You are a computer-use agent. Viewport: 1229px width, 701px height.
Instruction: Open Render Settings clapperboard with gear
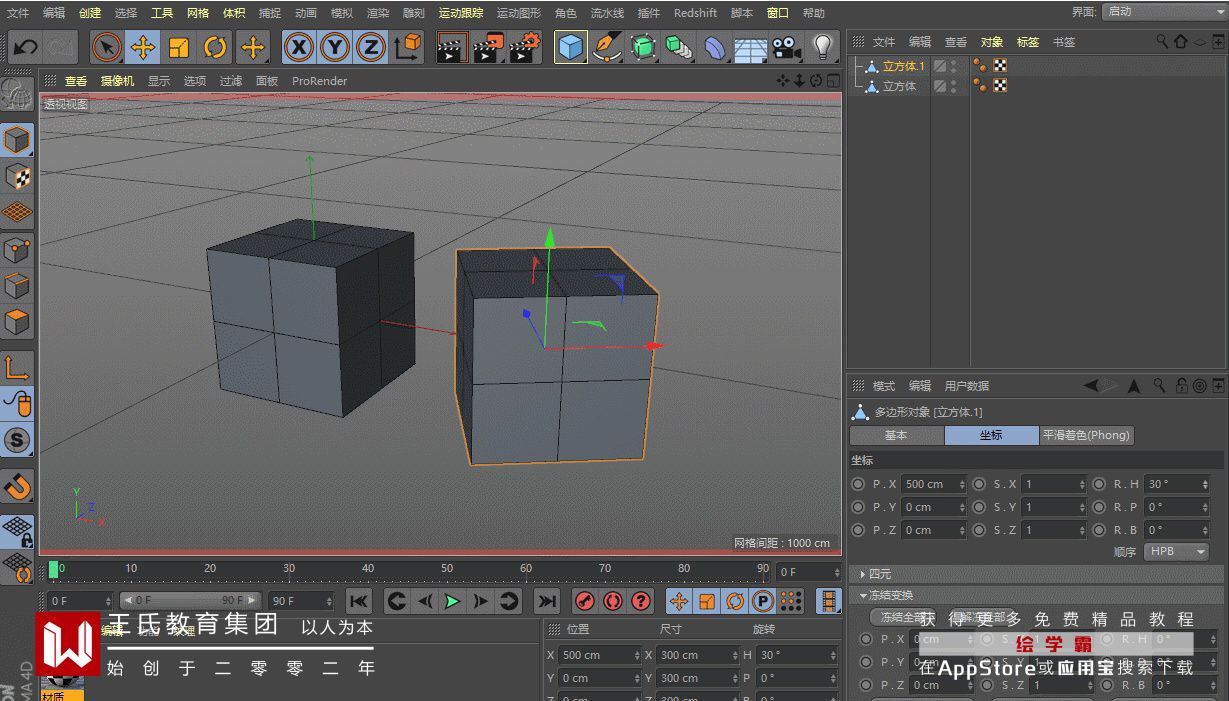525,47
